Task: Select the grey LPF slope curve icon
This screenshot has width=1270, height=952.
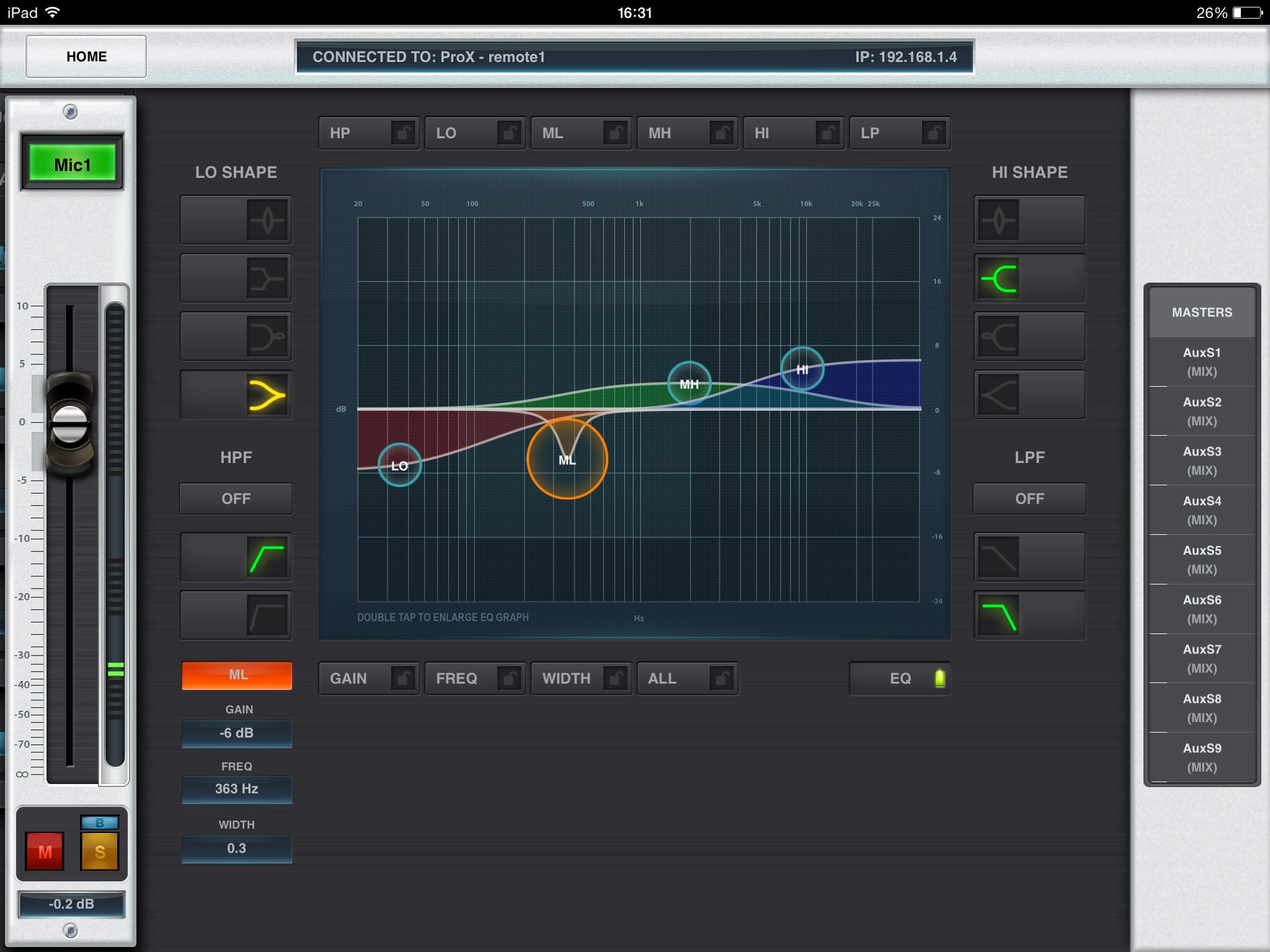Action: pos(998,557)
